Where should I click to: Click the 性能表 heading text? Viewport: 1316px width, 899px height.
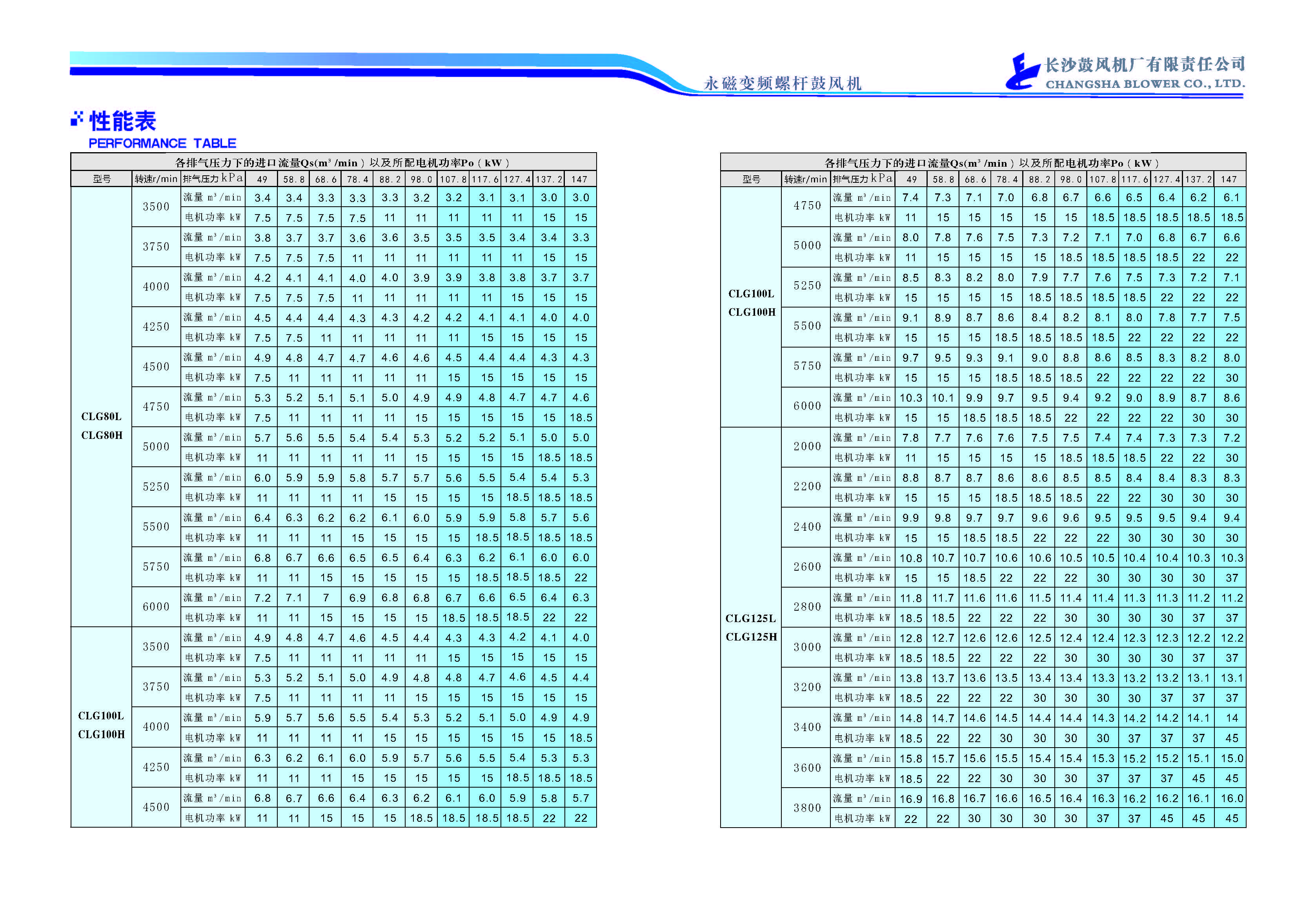122,121
